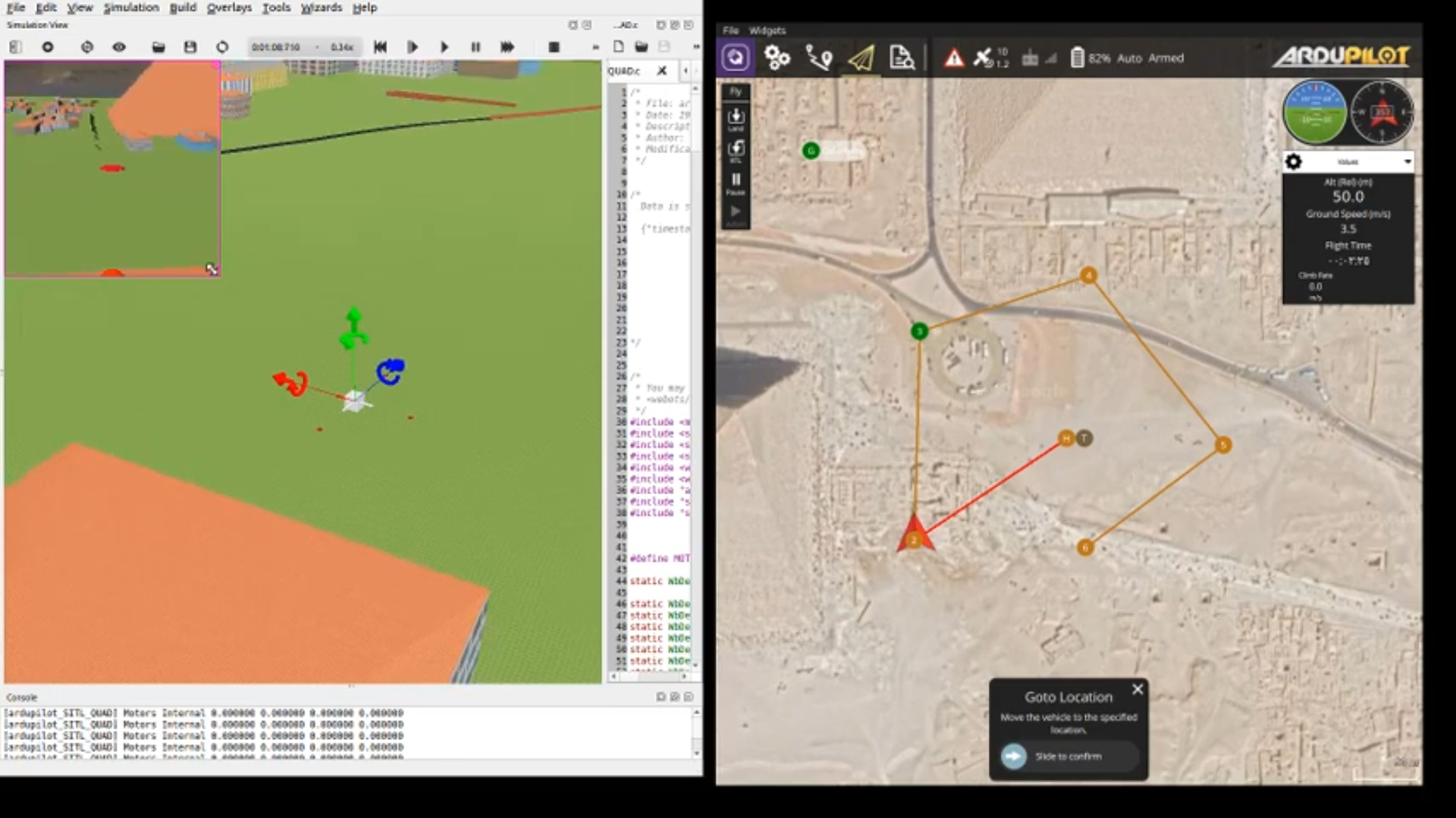Open the Analyze log icon
Image resolution: width=1456 pixels, height=818 pixels.
click(901, 58)
